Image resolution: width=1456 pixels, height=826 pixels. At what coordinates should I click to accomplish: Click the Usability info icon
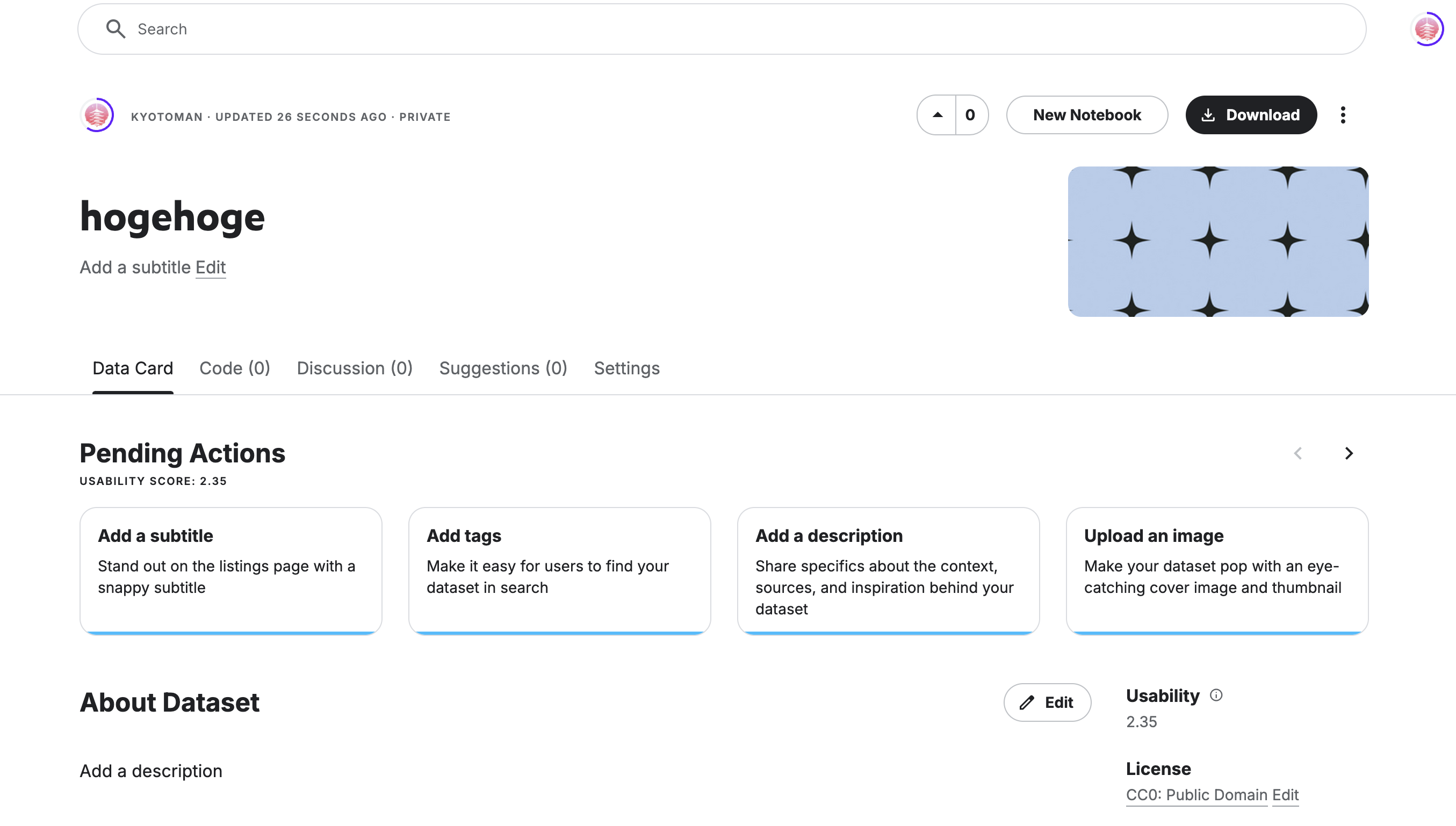(x=1216, y=695)
